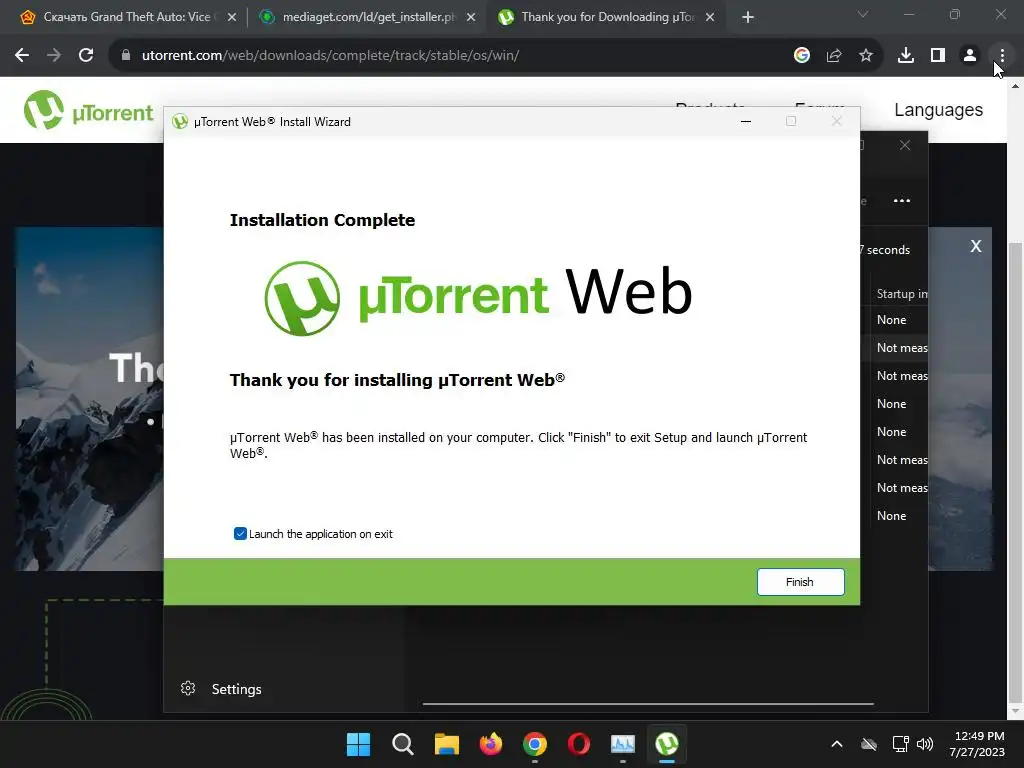Close the Thank you for Downloading tab

(710, 18)
